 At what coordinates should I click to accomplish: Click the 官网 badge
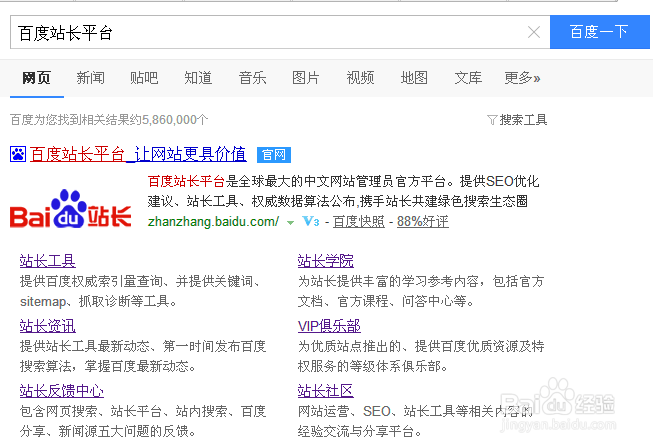(274, 155)
